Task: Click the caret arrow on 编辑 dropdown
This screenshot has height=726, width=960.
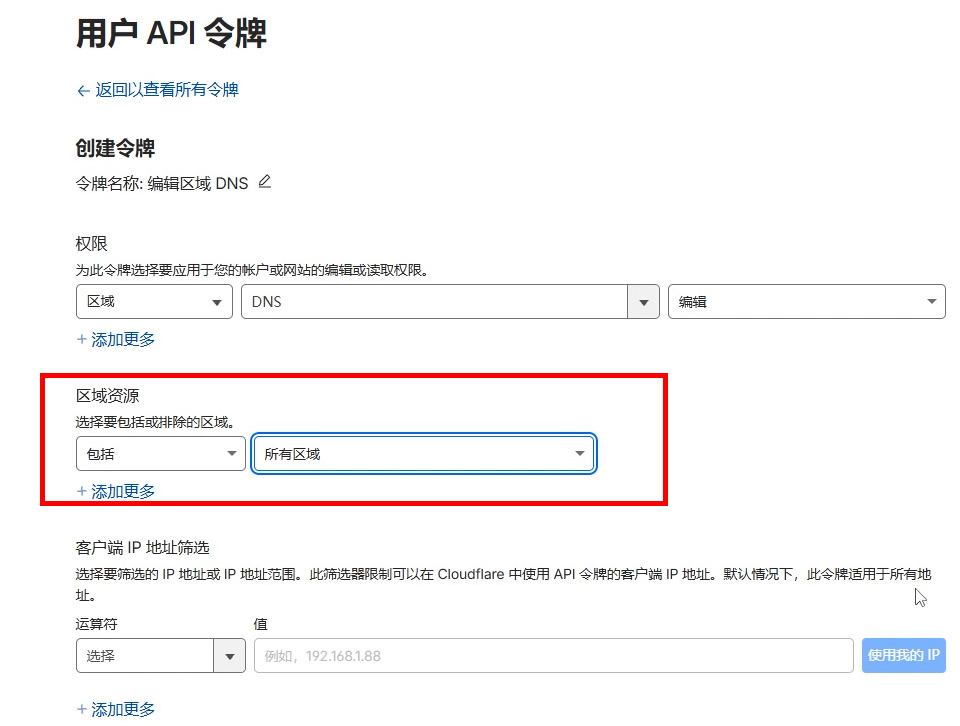Action: (932, 302)
